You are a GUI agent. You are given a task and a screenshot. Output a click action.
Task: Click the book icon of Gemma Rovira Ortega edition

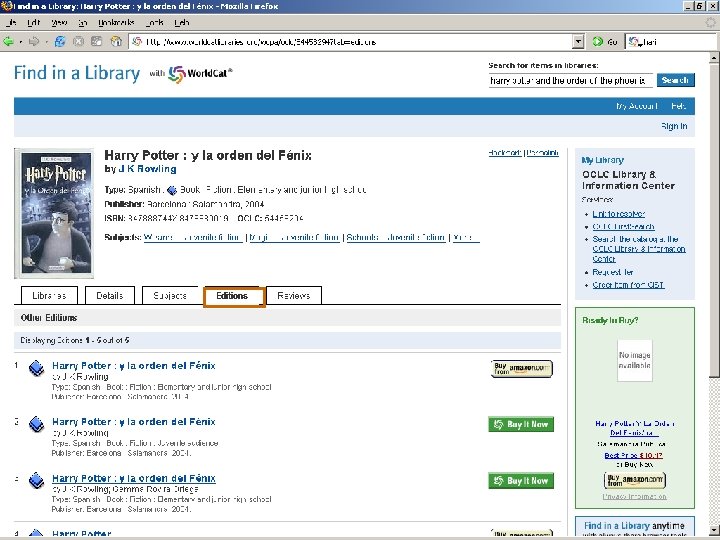click(x=36, y=480)
